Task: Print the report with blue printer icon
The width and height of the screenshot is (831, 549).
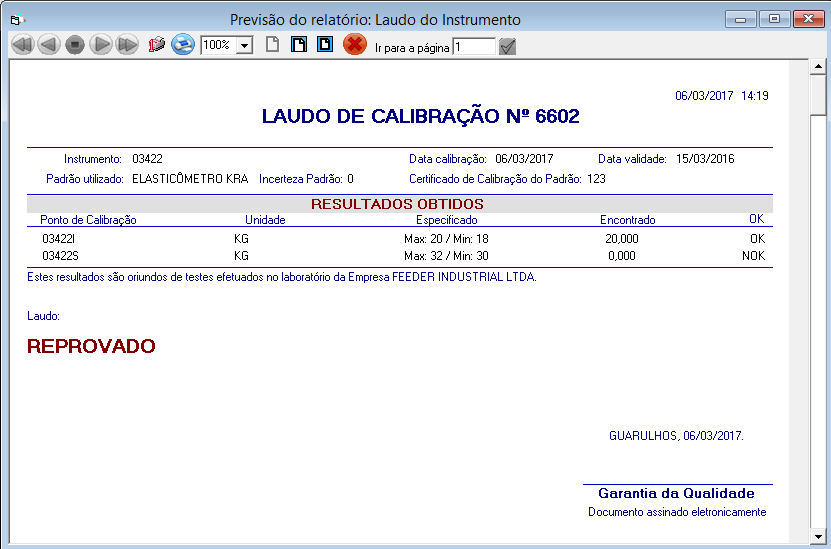Action: coord(183,45)
